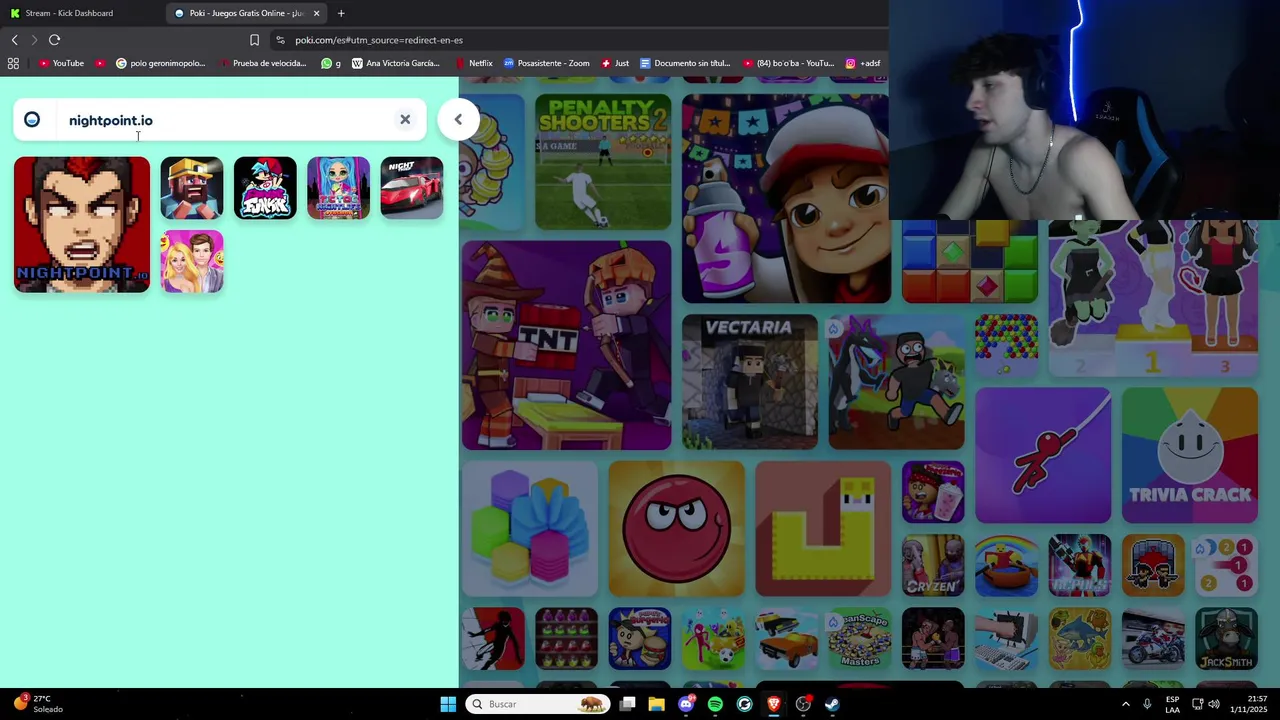Open a new browser tab
This screenshot has width=1280, height=720.
click(341, 13)
